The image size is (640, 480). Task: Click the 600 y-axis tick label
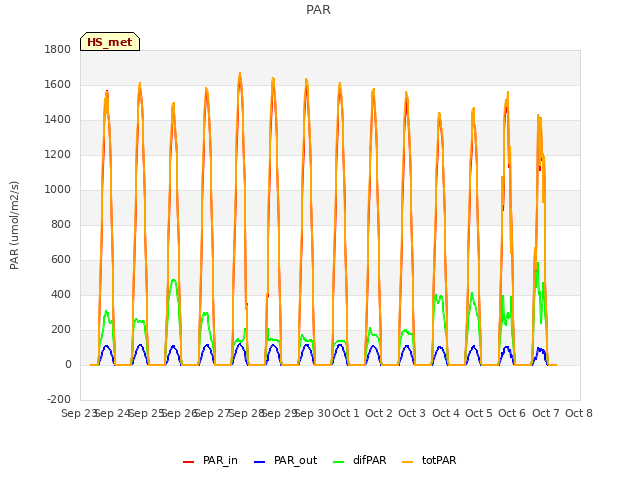pos(61,260)
